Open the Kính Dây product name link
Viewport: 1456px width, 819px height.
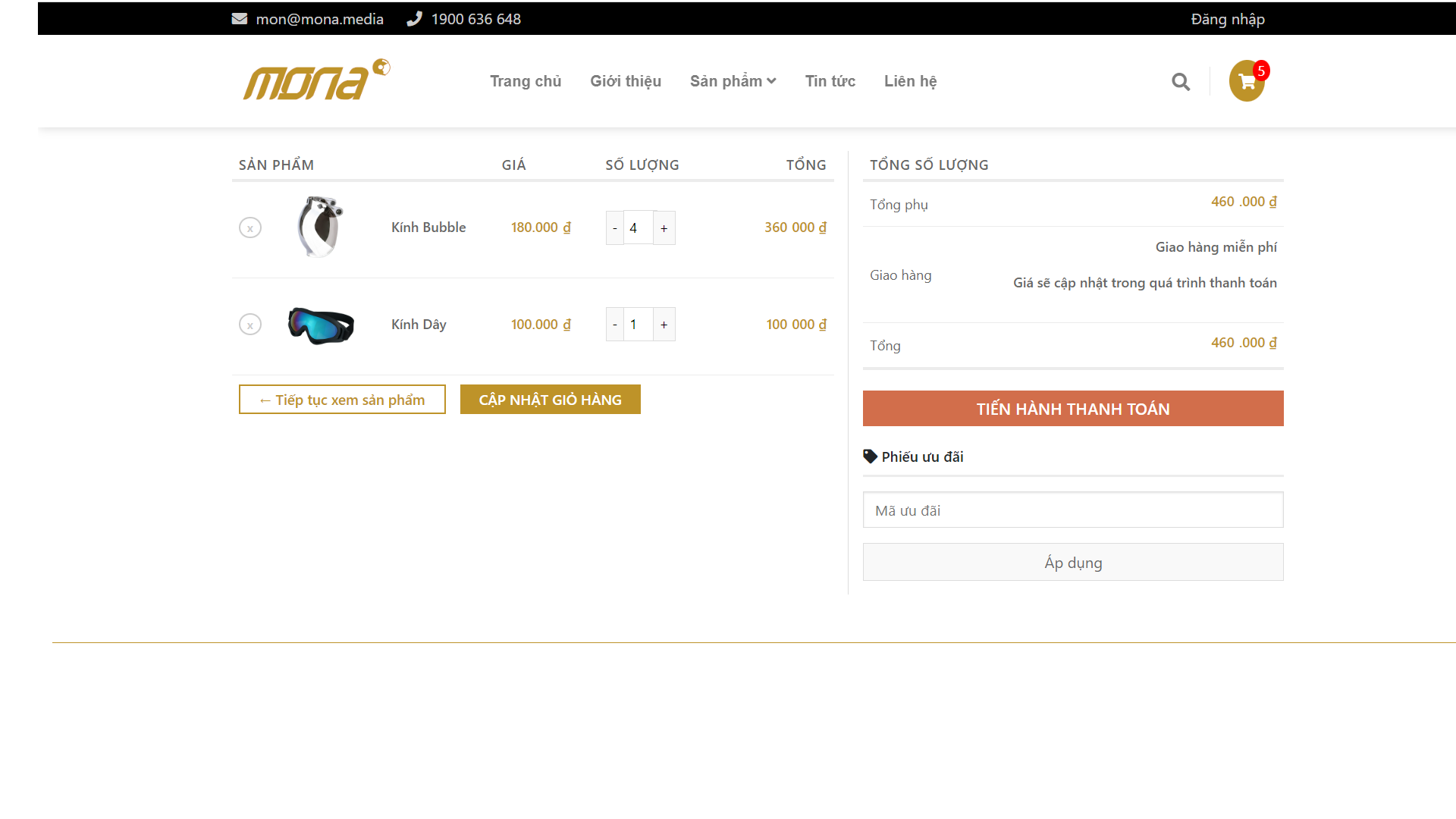(x=419, y=325)
